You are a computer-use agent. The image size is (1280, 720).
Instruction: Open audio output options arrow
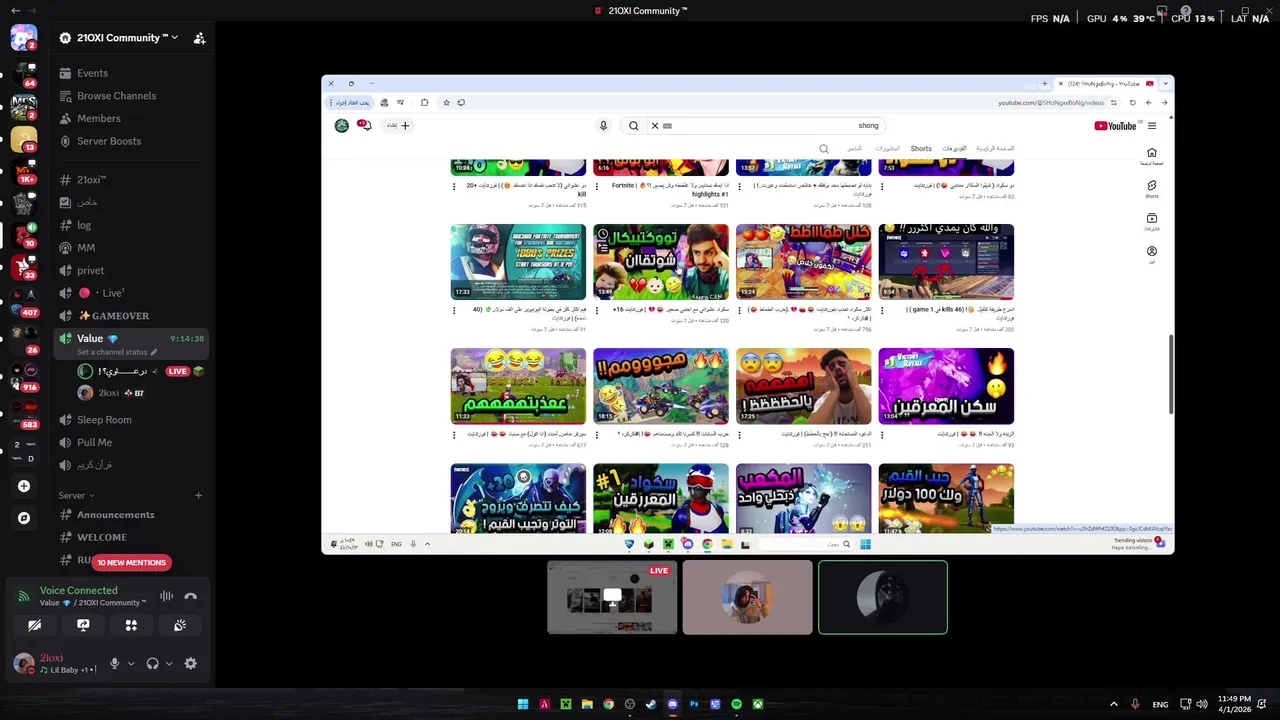169,663
